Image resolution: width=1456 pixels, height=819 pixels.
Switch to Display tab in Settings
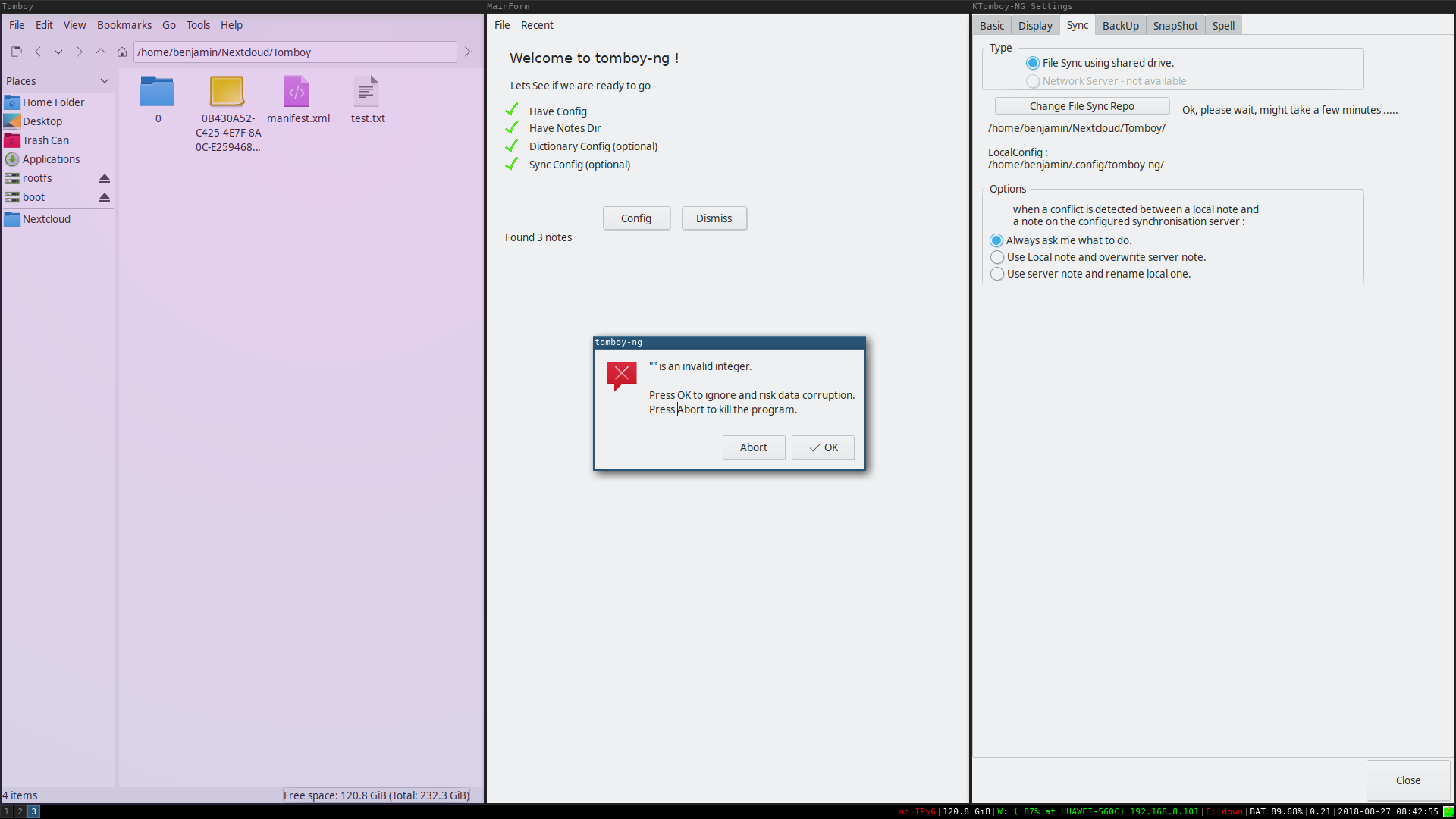coord(1035,26)
